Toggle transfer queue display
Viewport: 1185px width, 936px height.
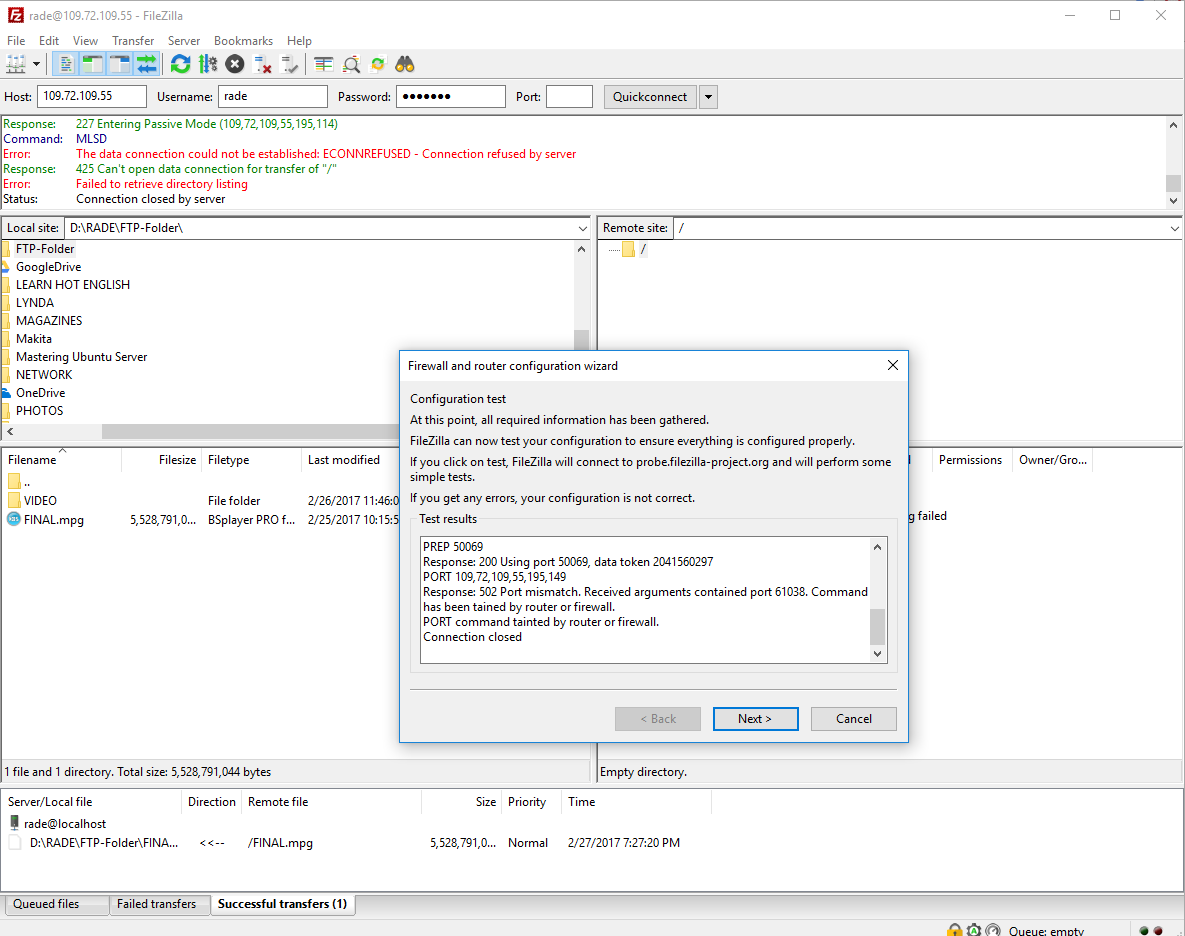(147, 64)
